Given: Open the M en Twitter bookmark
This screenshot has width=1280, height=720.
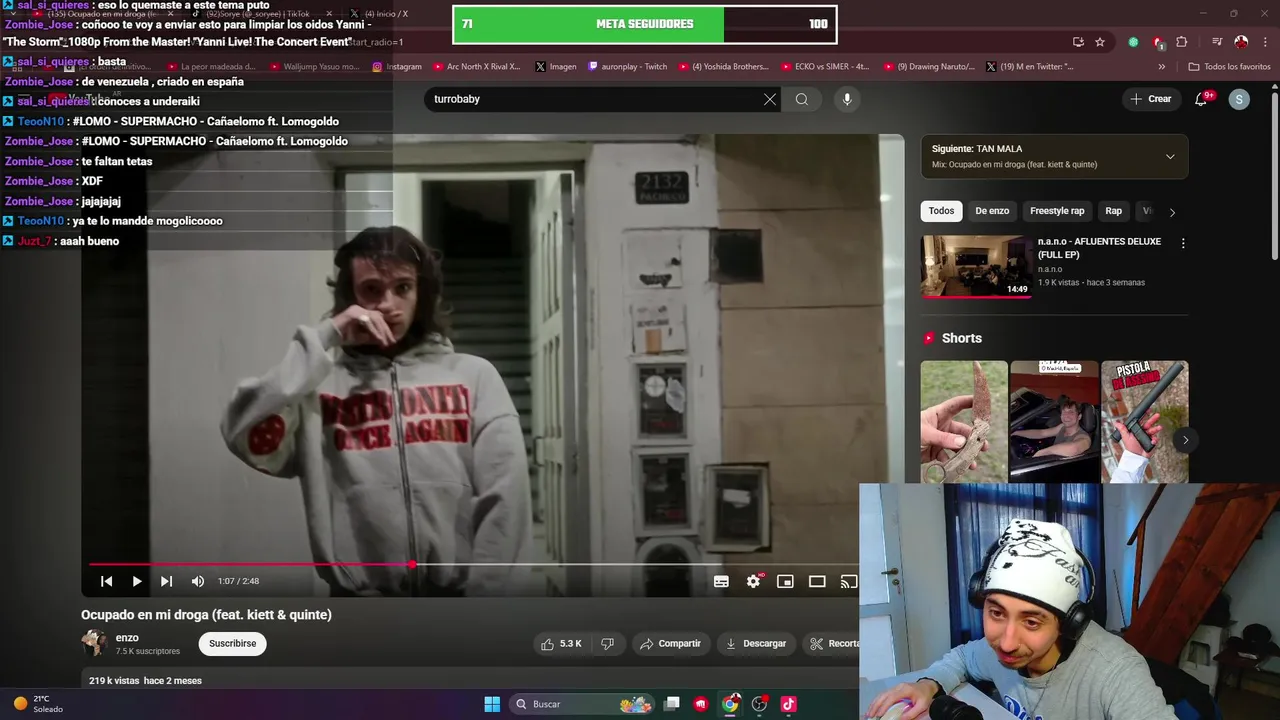Looking at the screenshot, I should click(x=1030, y=67).
